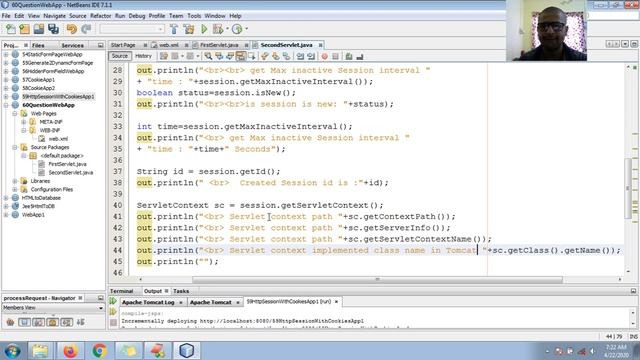Switch to the Services tab
Screen dimensions: 640x360
click(72, 45)
